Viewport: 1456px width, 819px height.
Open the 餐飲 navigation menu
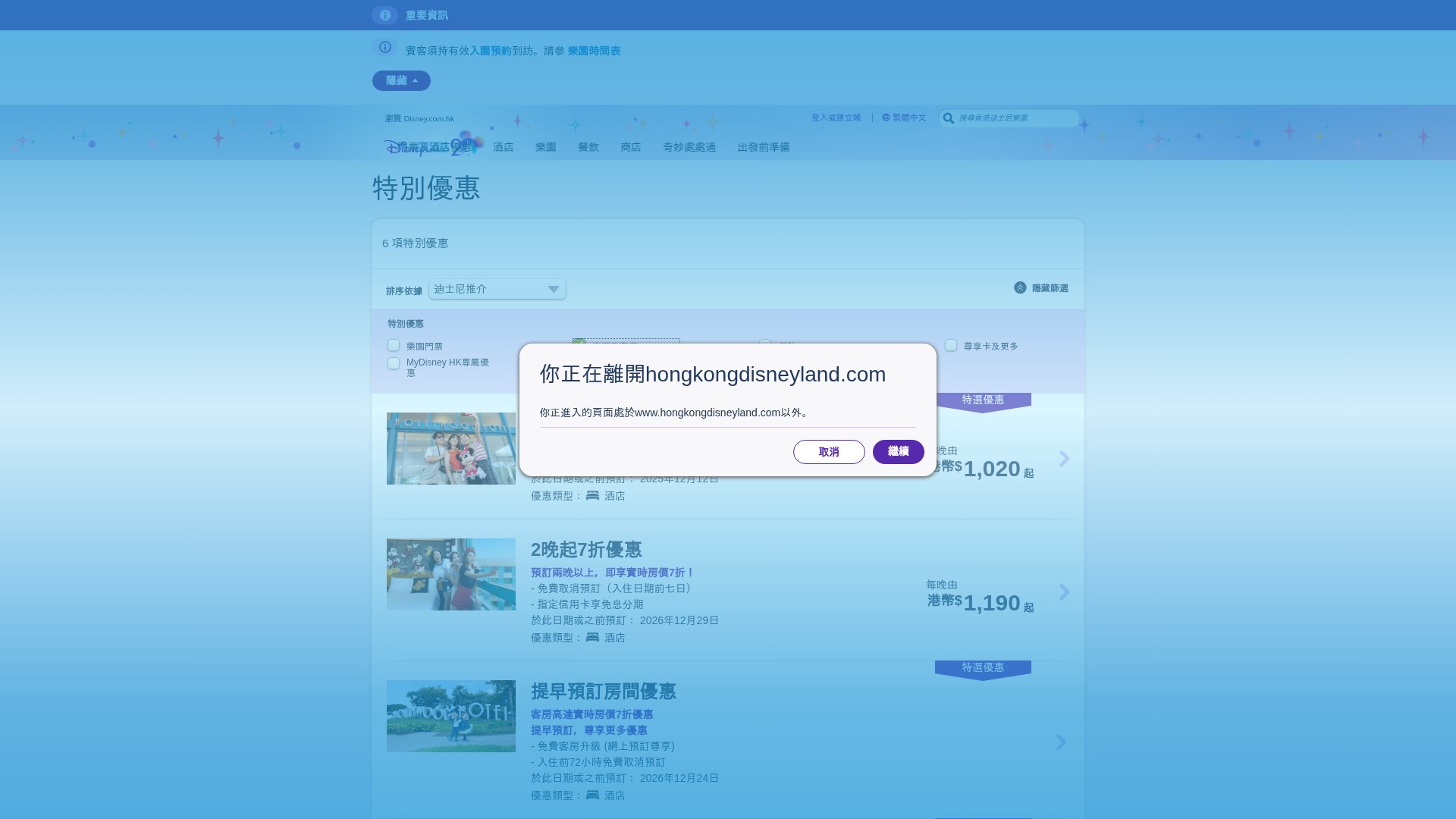click(588, 147)
